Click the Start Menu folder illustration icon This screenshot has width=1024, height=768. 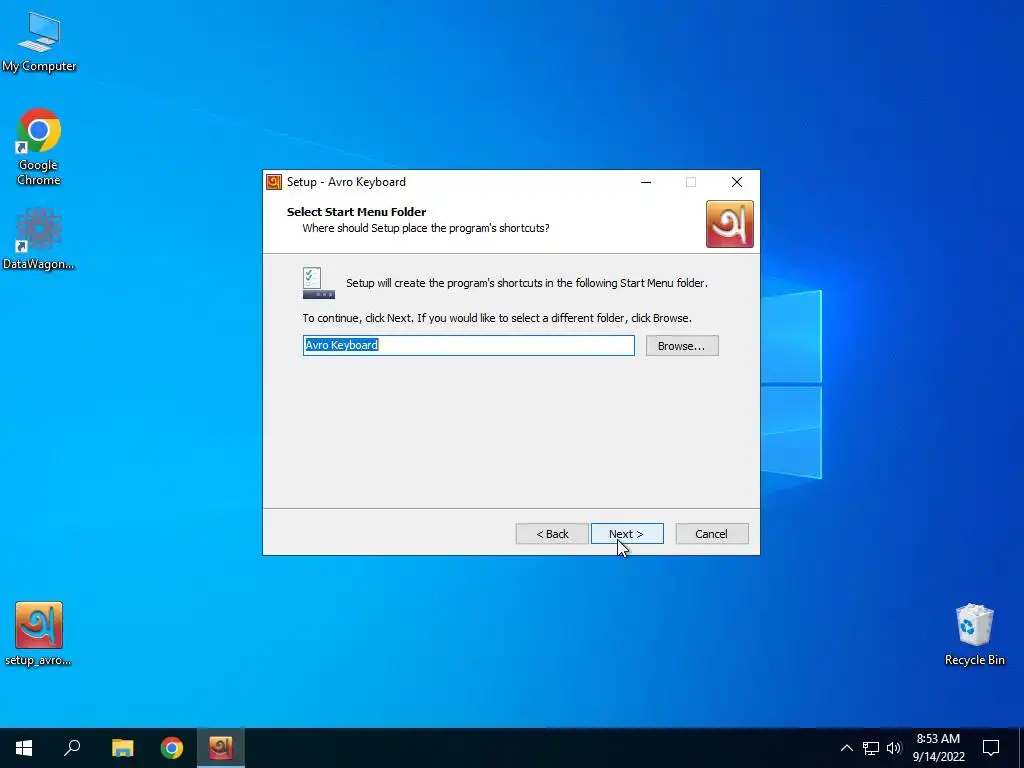(x=319, y=283)
